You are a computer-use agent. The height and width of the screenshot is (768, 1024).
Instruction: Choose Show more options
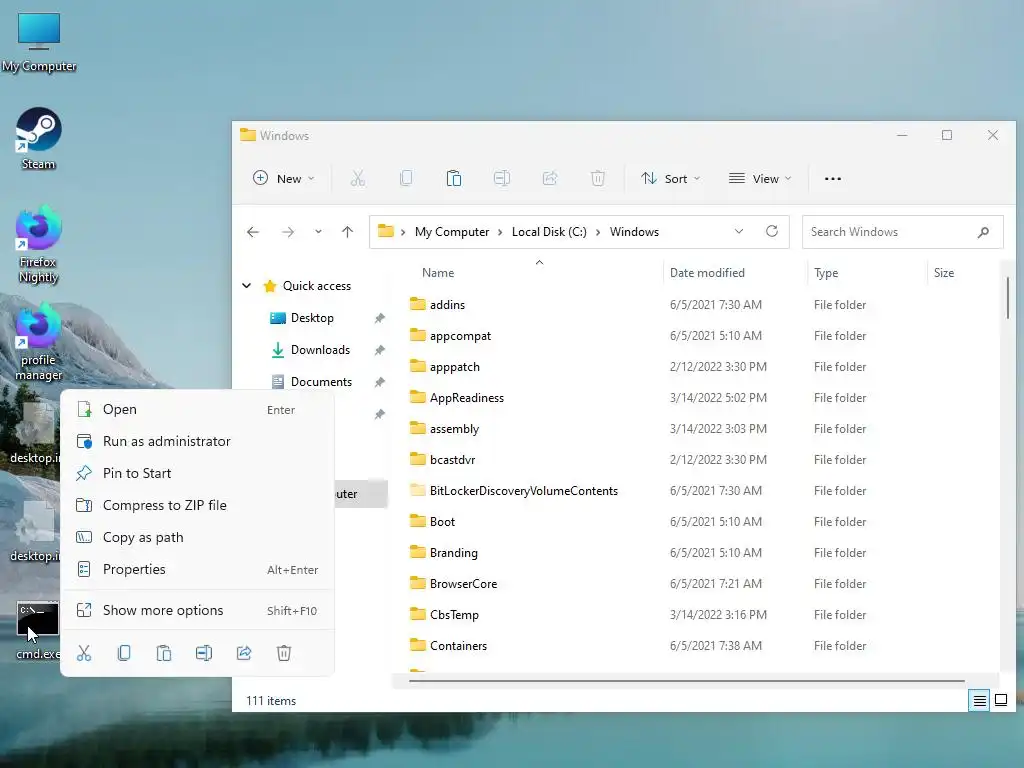point(197,611)
